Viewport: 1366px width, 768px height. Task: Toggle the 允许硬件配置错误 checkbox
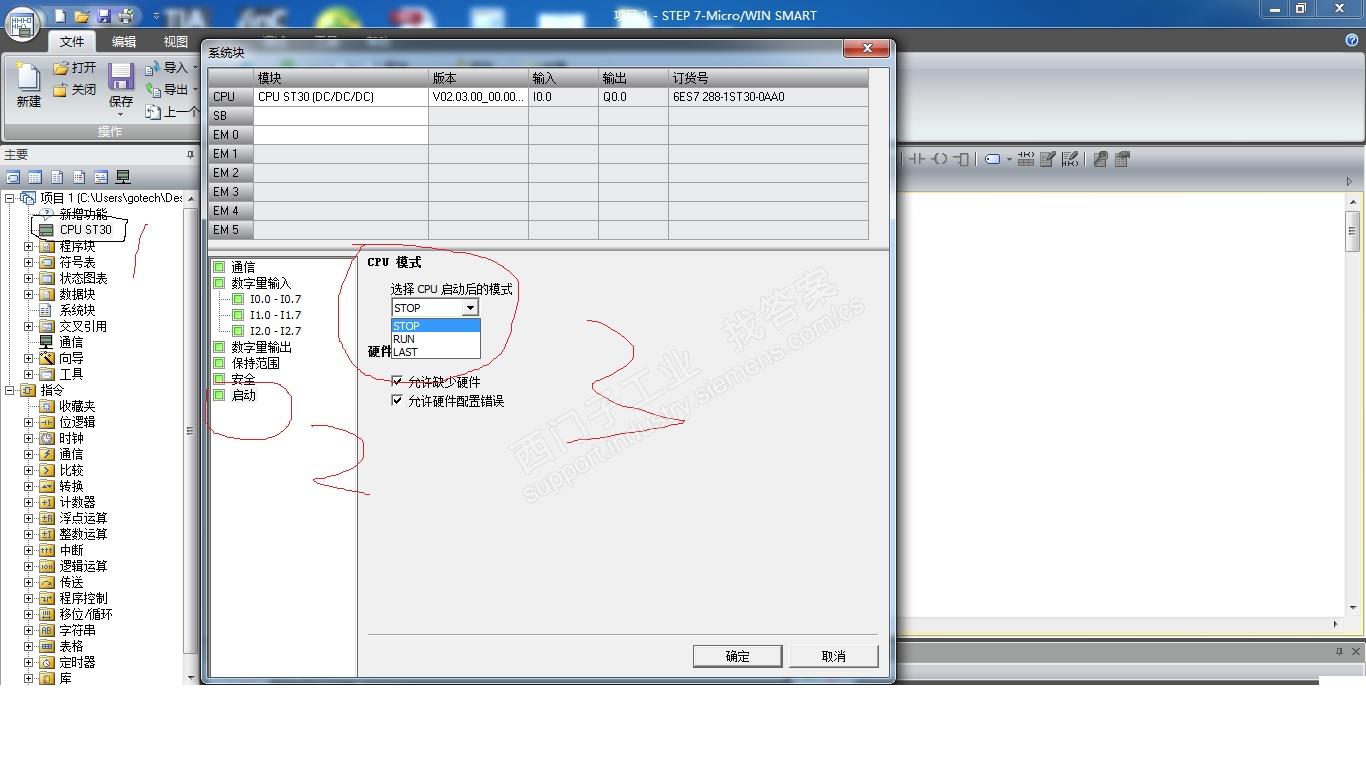point(397,401)
